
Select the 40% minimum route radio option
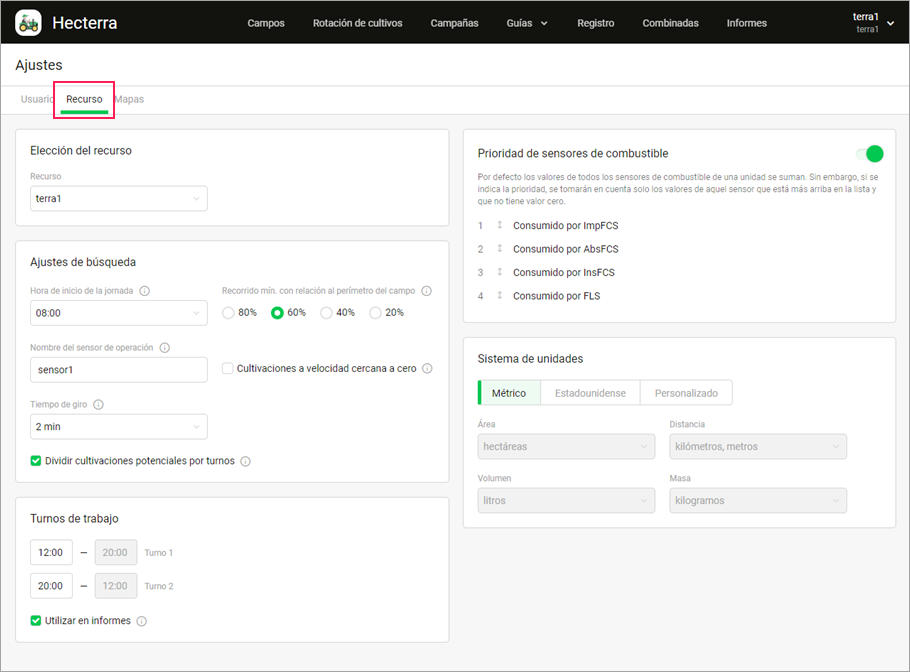pyautogui.click(x=326, y=313)
